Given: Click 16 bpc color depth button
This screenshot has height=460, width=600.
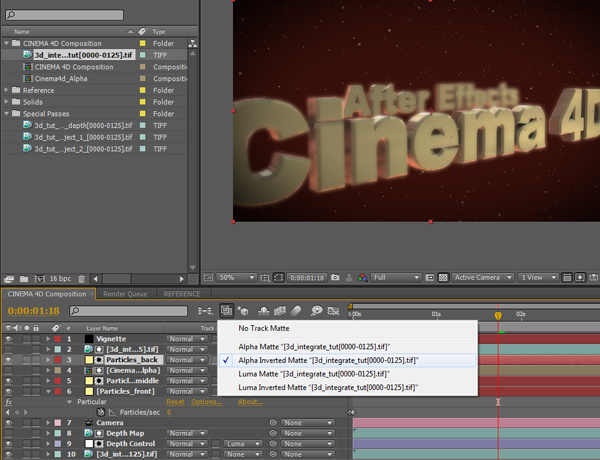Looking at the screenshot, I should [60, 279].
